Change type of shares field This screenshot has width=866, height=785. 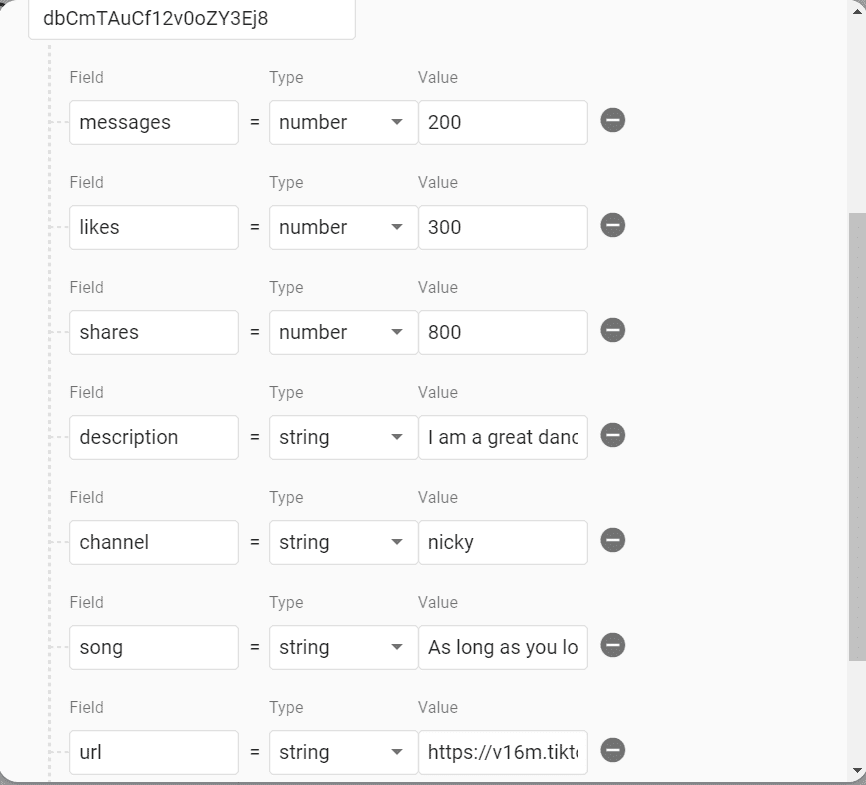tap(343, 332)
